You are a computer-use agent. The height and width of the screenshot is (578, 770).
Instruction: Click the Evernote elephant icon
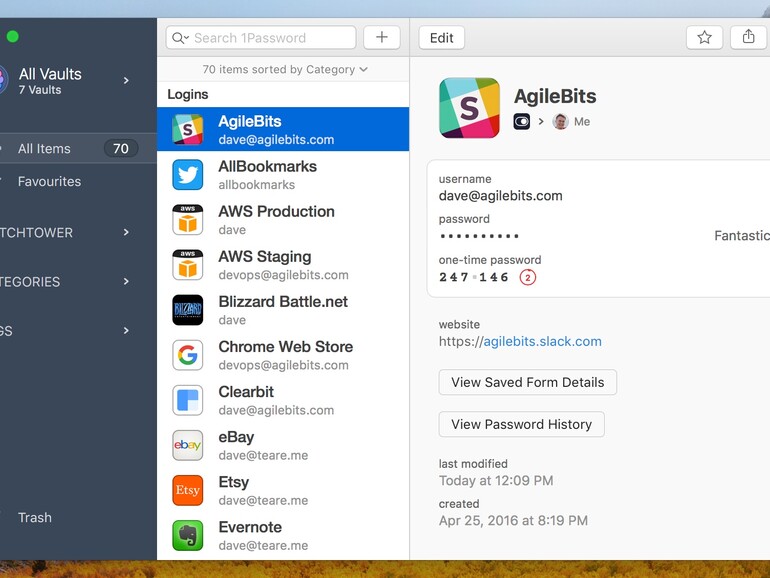pyautogui.click(x=188, y=535)
